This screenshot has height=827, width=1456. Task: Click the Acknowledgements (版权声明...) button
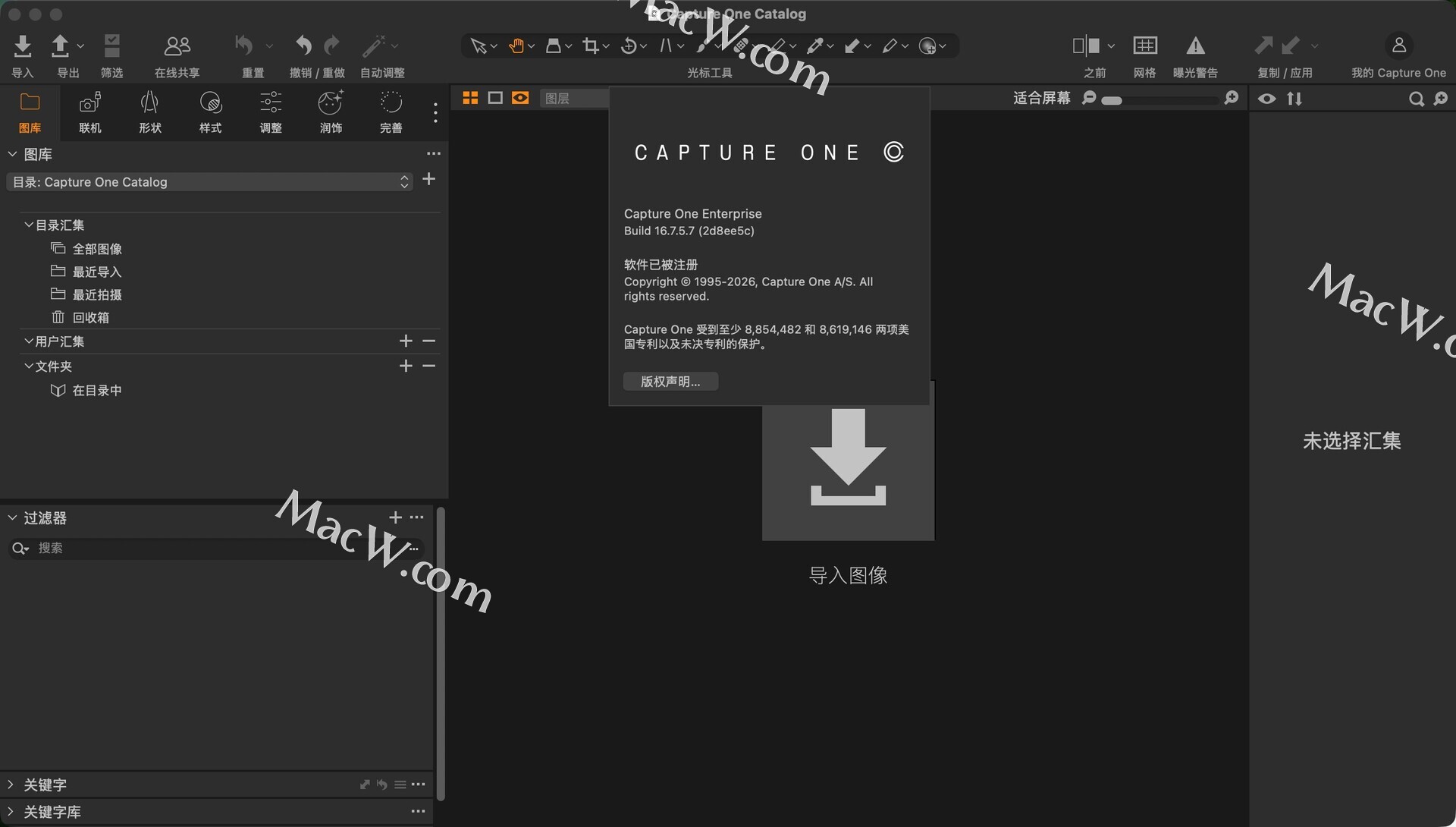[670, 382]
